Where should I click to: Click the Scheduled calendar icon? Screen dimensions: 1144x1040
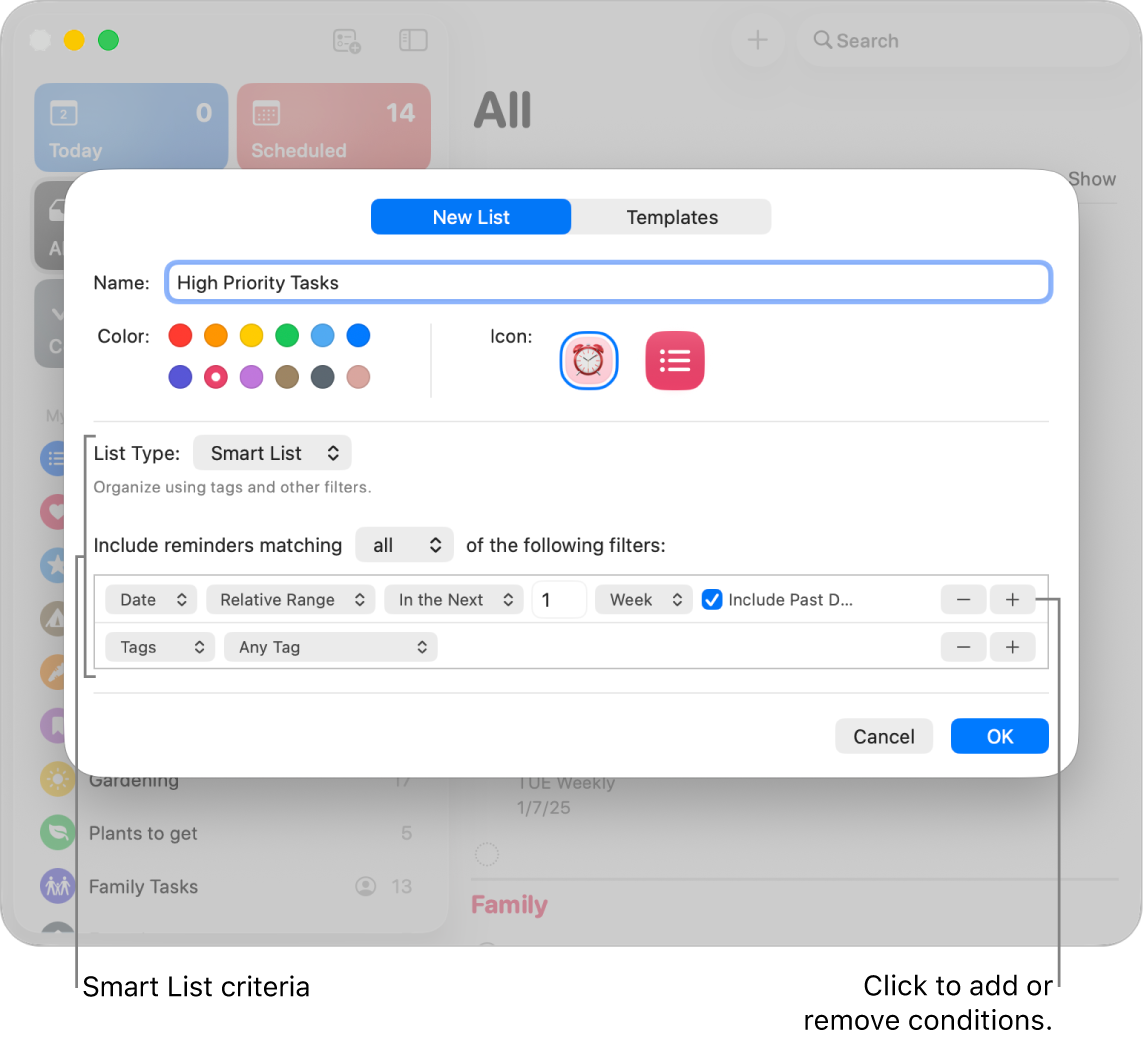(x=265, y=113)
